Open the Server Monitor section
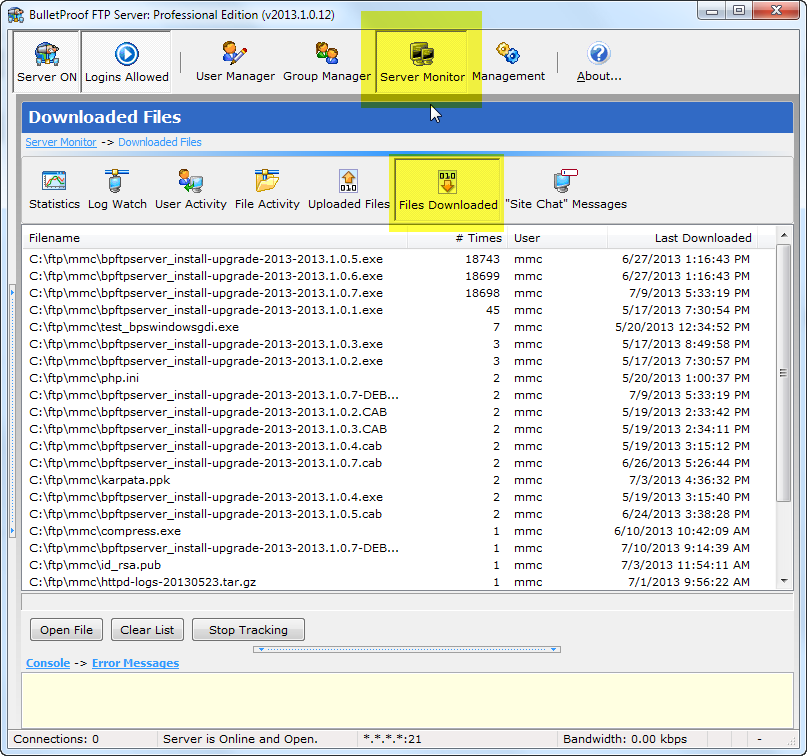This screenshot has width=807, height=756. (x=422, y=62)
